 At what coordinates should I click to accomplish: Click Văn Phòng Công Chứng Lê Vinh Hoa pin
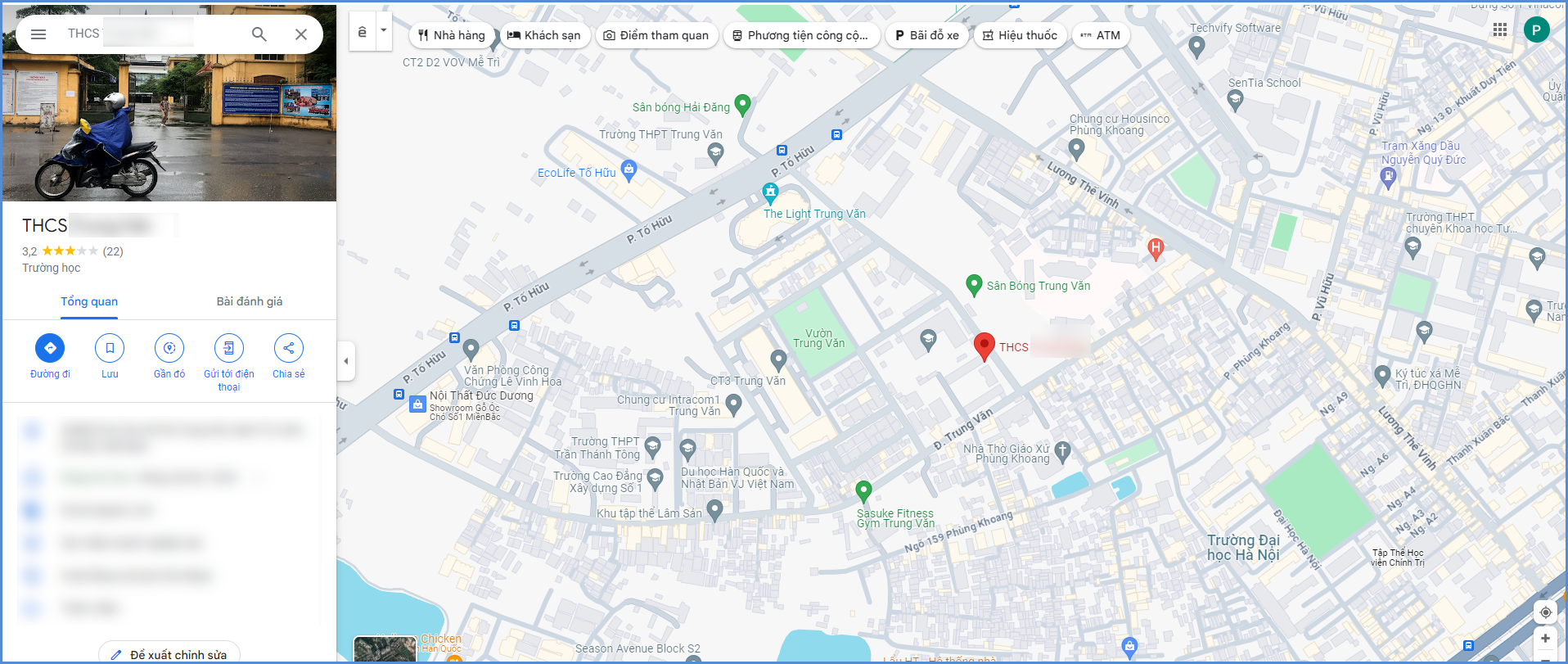[x=471, y=350]
